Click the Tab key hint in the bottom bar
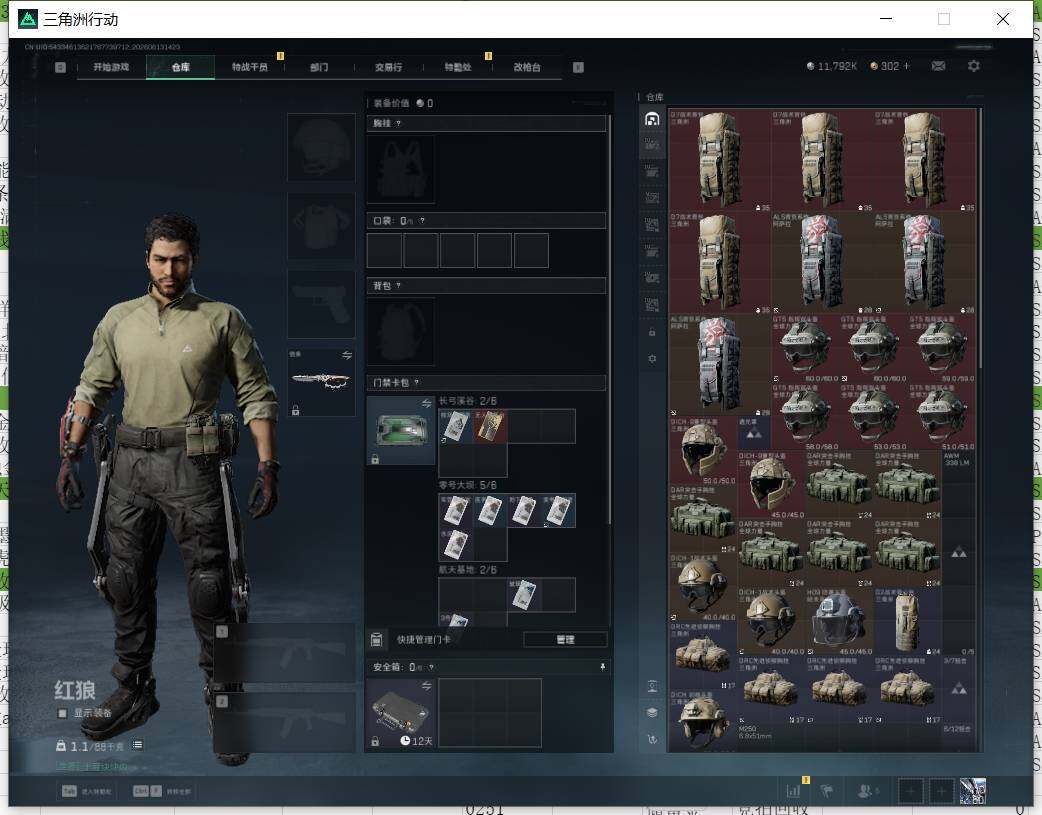The image size is (1042, 815). (69, 791)
